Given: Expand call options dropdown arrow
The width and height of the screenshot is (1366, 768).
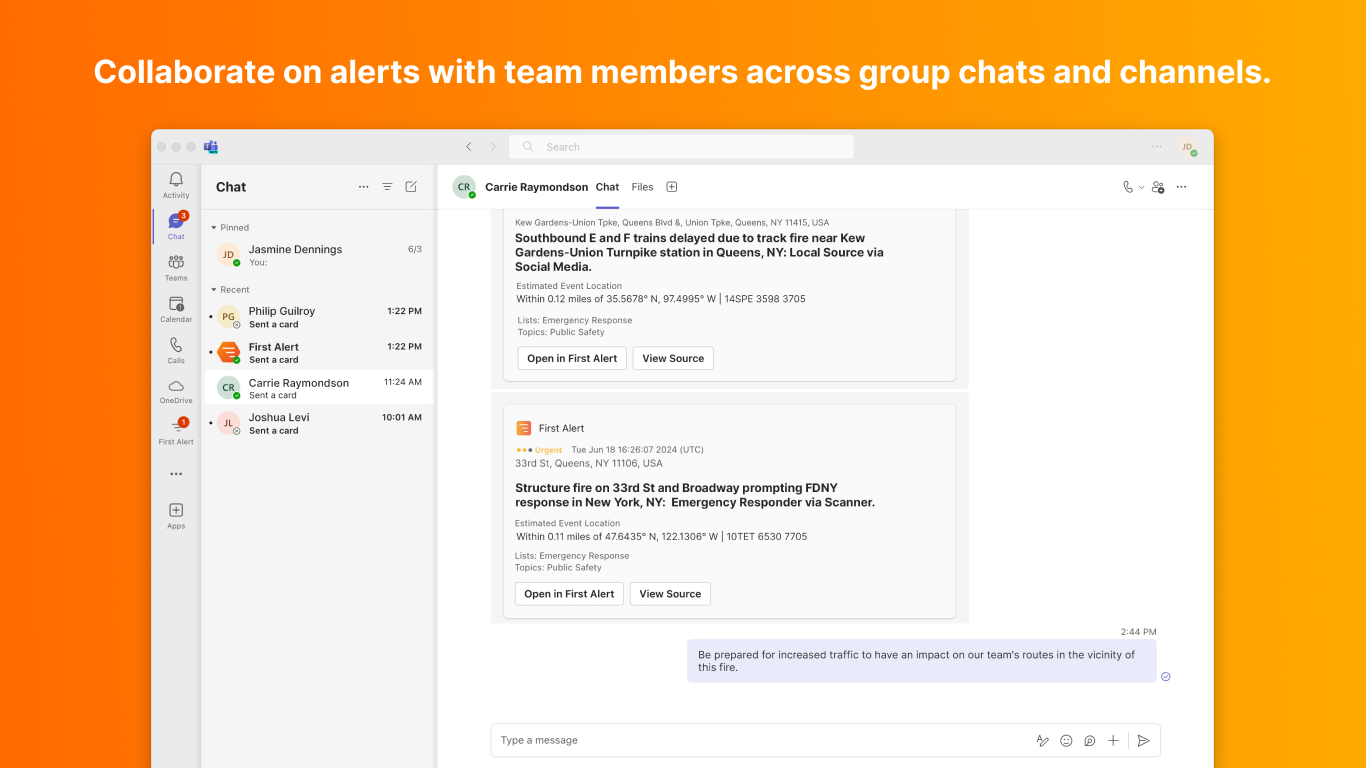Looking at the screenshot, I should click(1141, 187).
